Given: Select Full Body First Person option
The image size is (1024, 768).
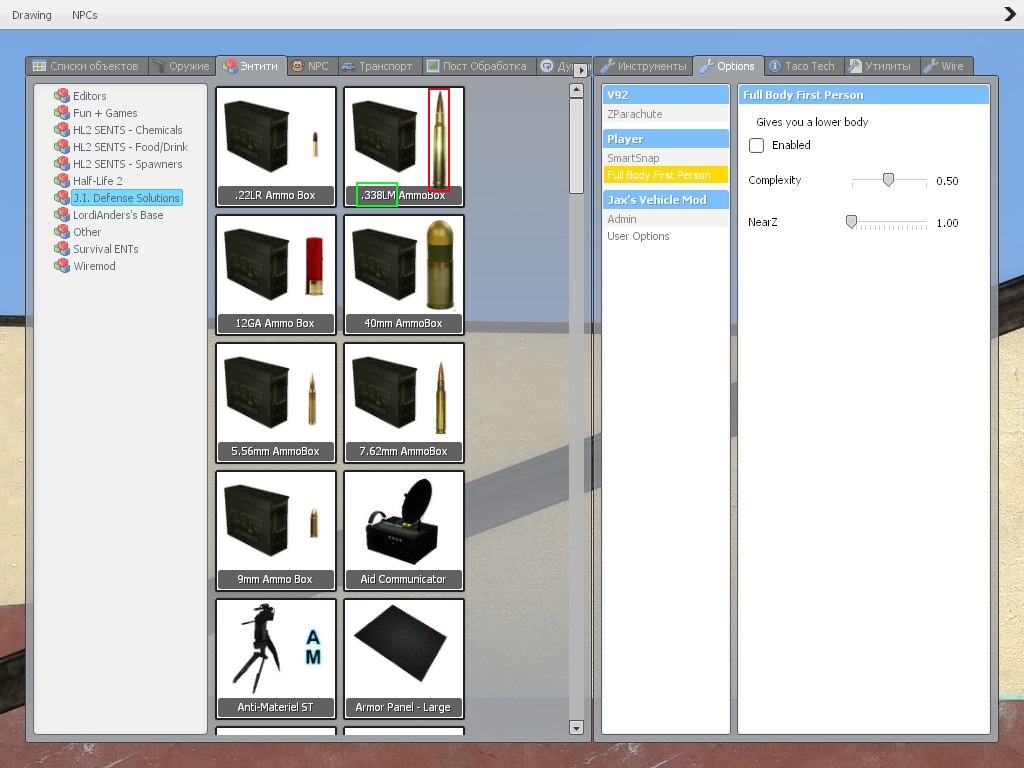Looking at the screenshot, I should pyautogui.click(x=665, y=175).
